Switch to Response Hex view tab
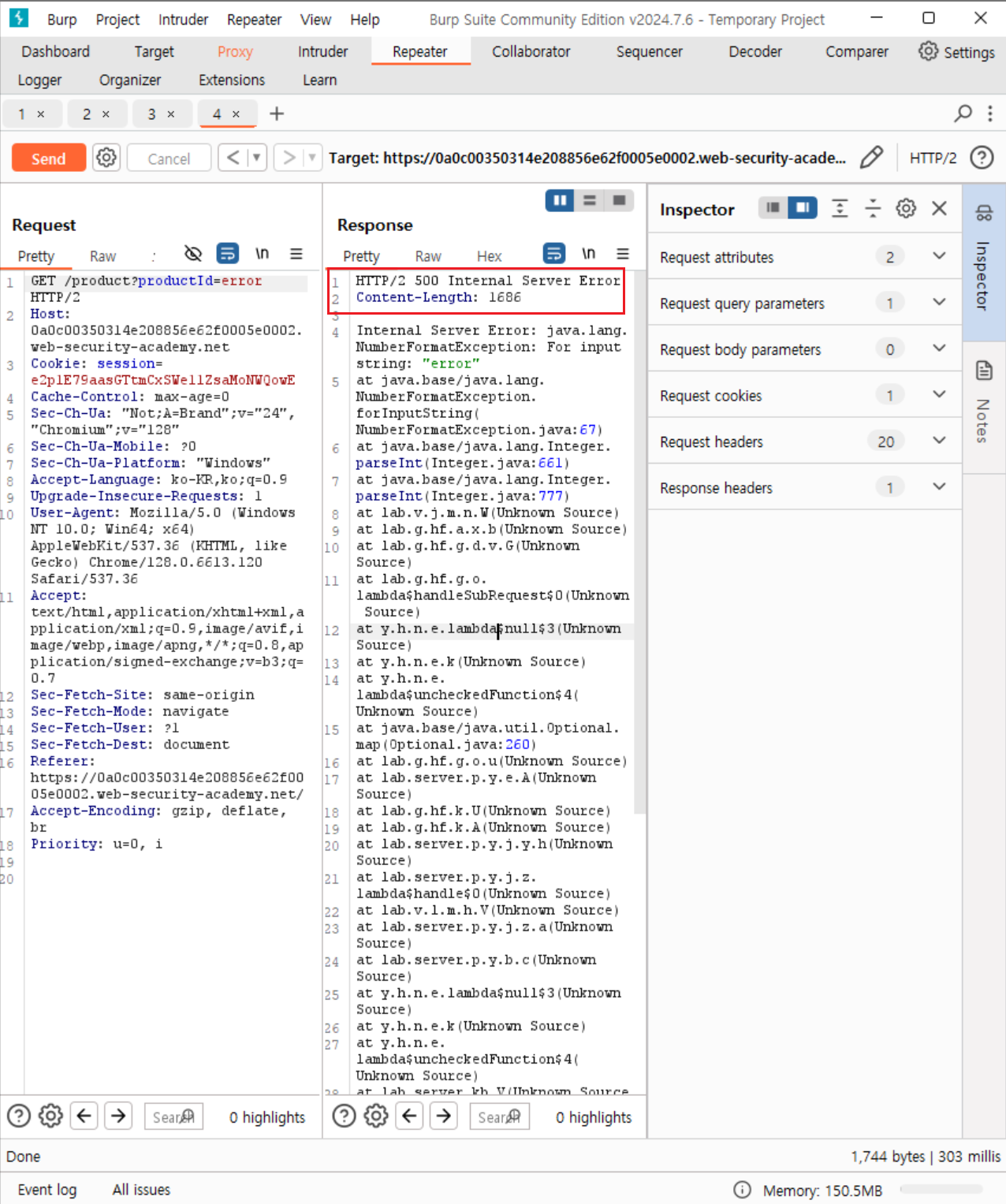The image size is (1006, 1204). click(x=489, y=256)
